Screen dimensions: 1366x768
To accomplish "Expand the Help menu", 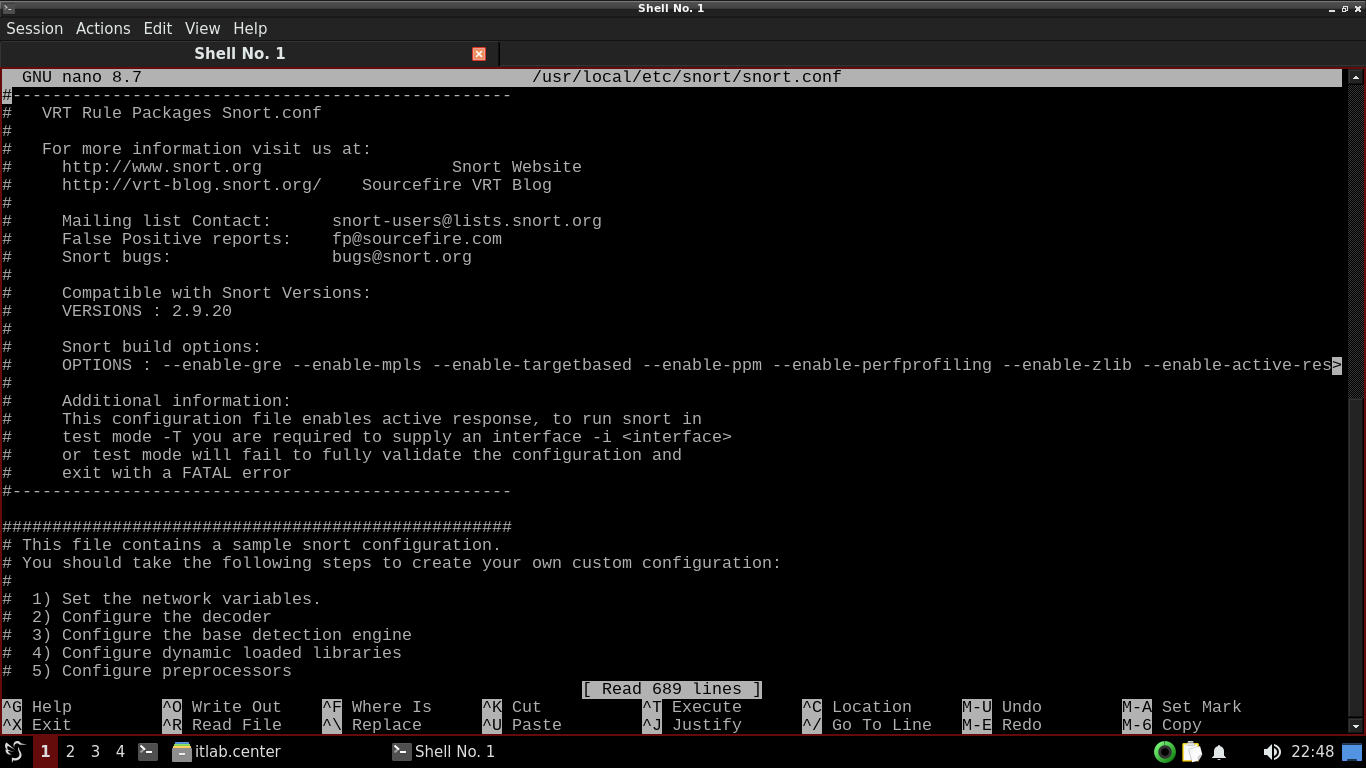I will (250, 28).
